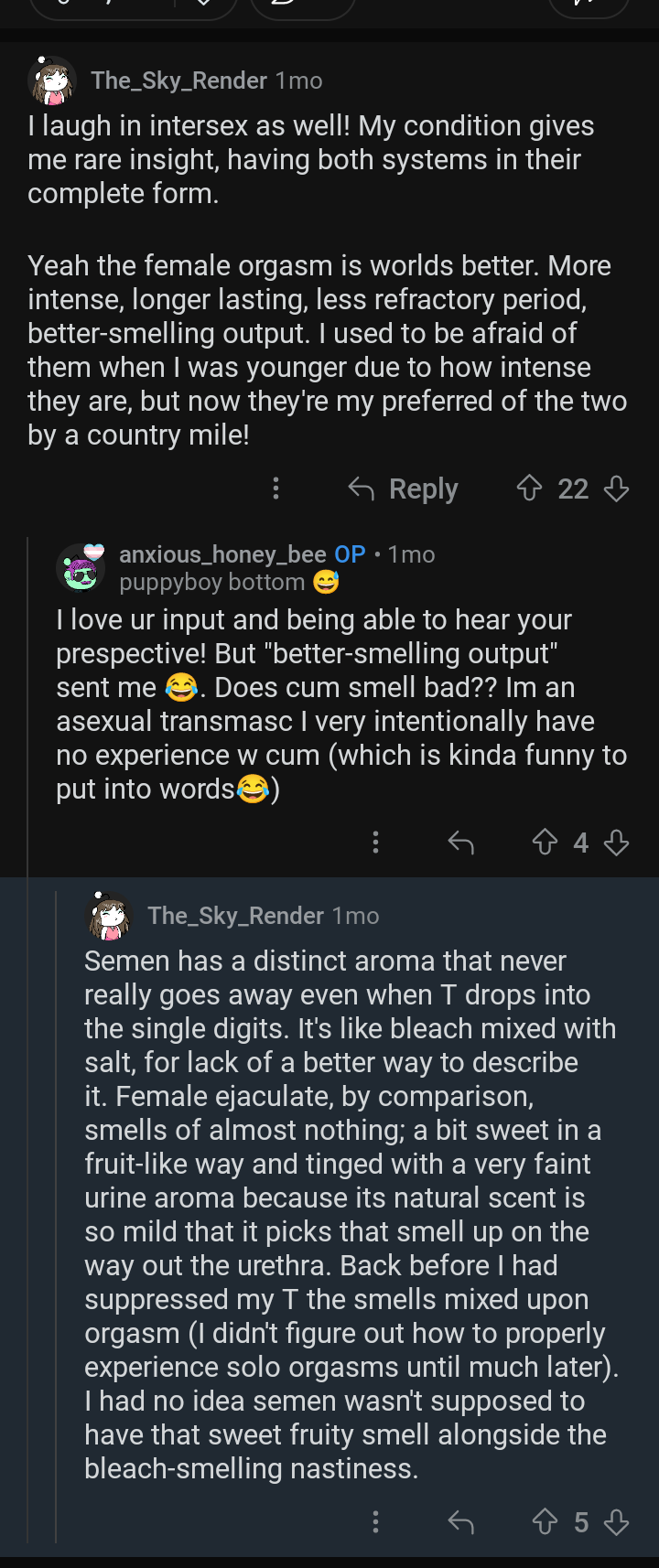Tap the 'puppyboy bottom' user flair
Viewport: 659px width, 1568px height.
[212, 582]
